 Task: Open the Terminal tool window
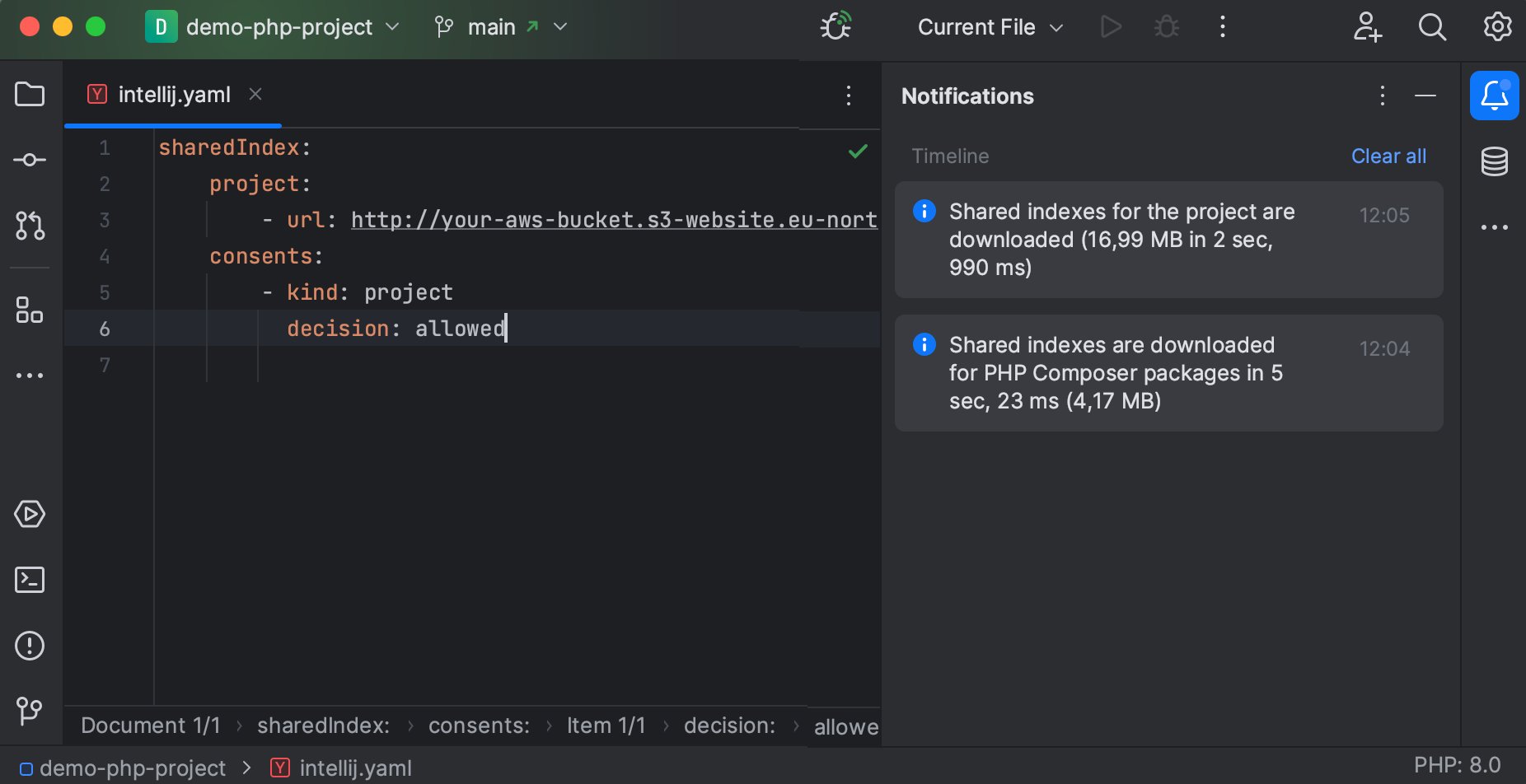[30, 580]
